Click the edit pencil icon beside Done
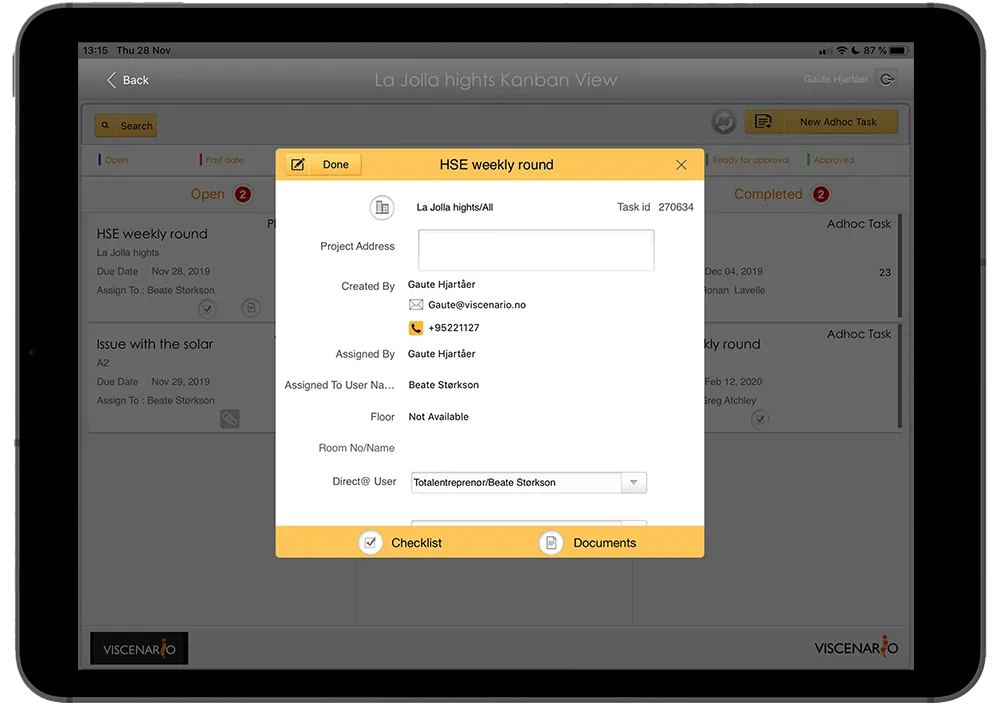Image resolution: width=1000 pixels, height=705 pixels. pos(298,165)
